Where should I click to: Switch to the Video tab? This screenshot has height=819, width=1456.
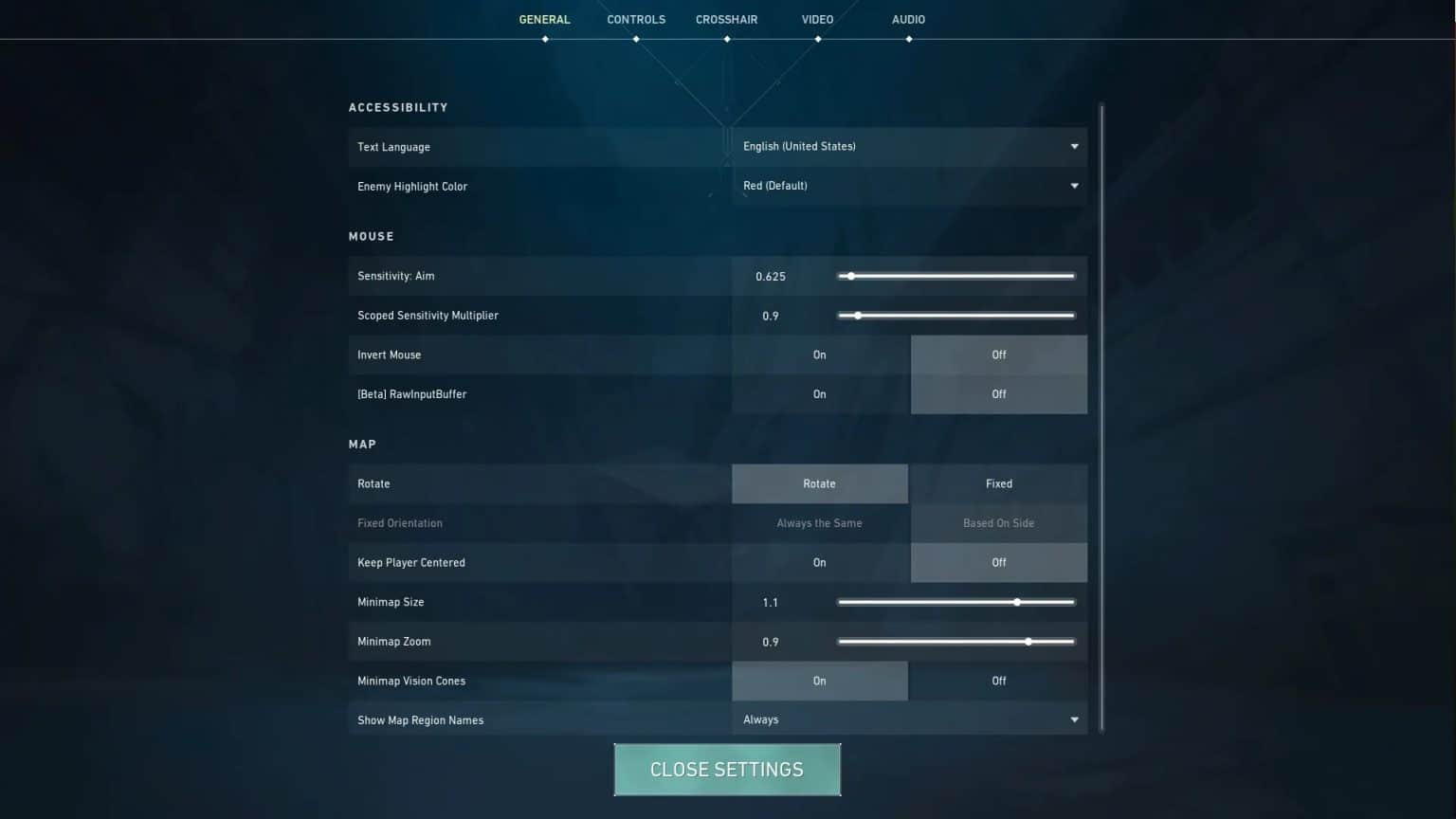pos(817,19)
